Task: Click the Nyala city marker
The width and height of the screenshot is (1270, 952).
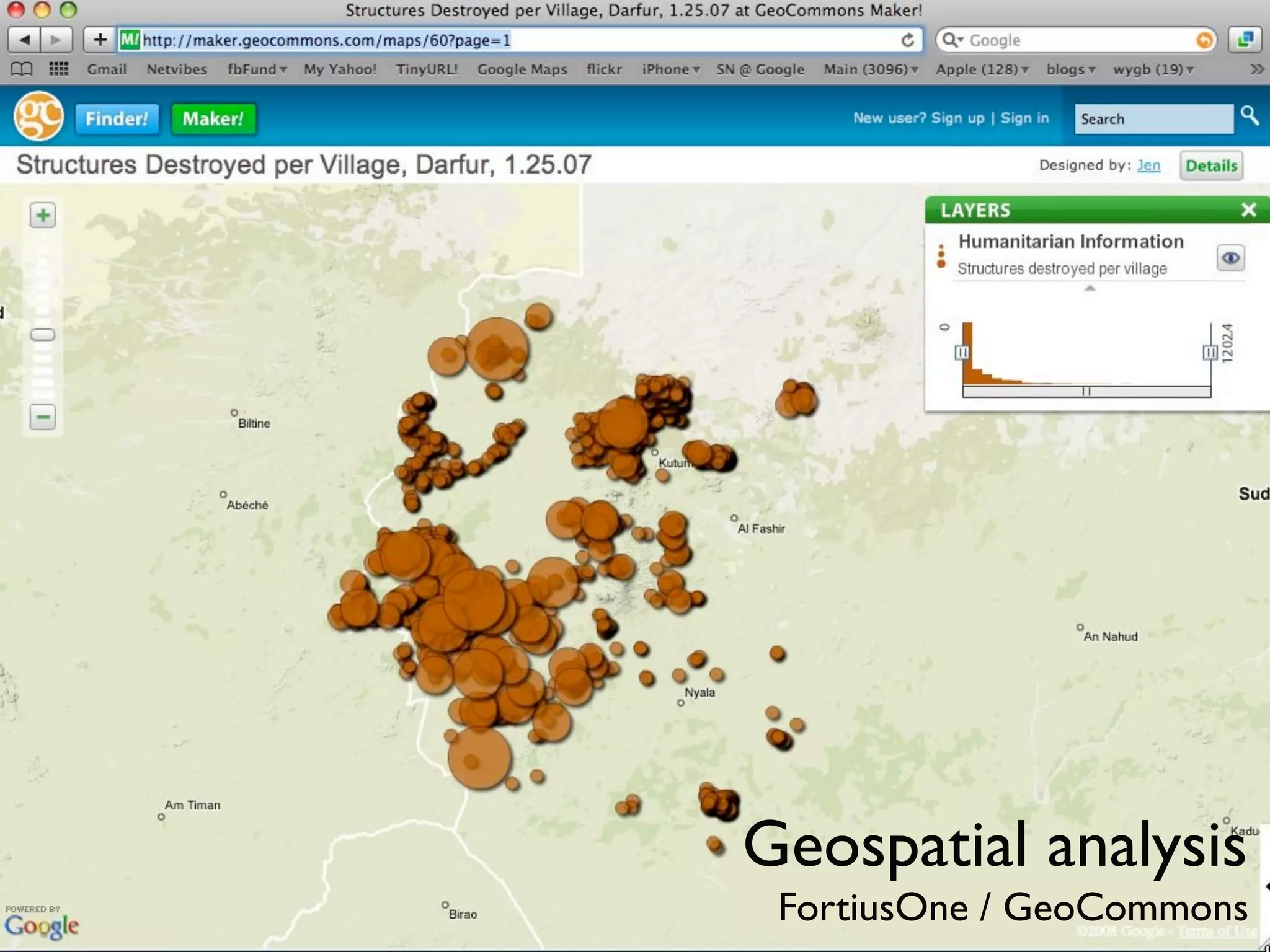Action: (x=680, y=703)
